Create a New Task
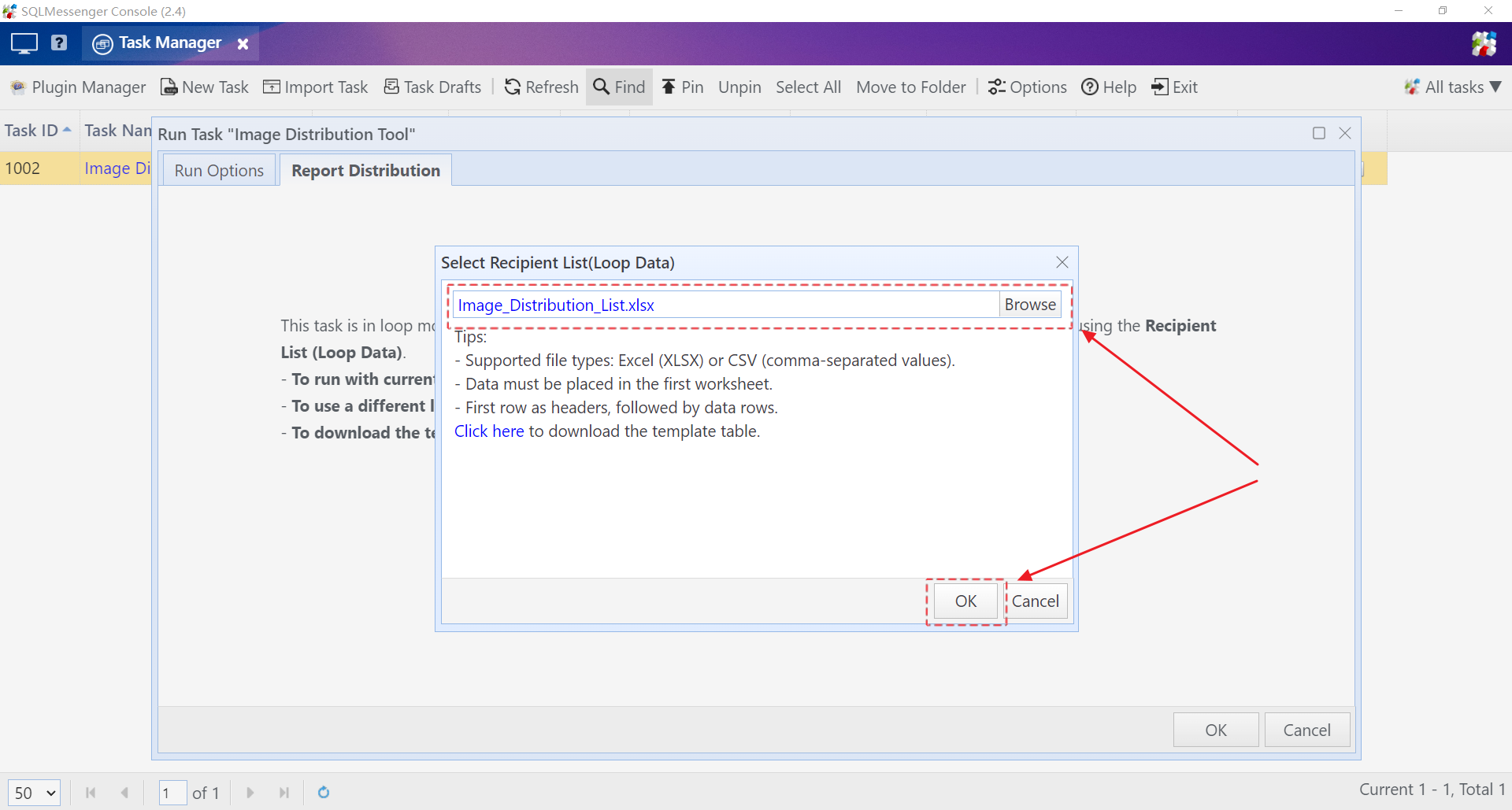Screen dimensions: 1512x810 pos(205,87)
